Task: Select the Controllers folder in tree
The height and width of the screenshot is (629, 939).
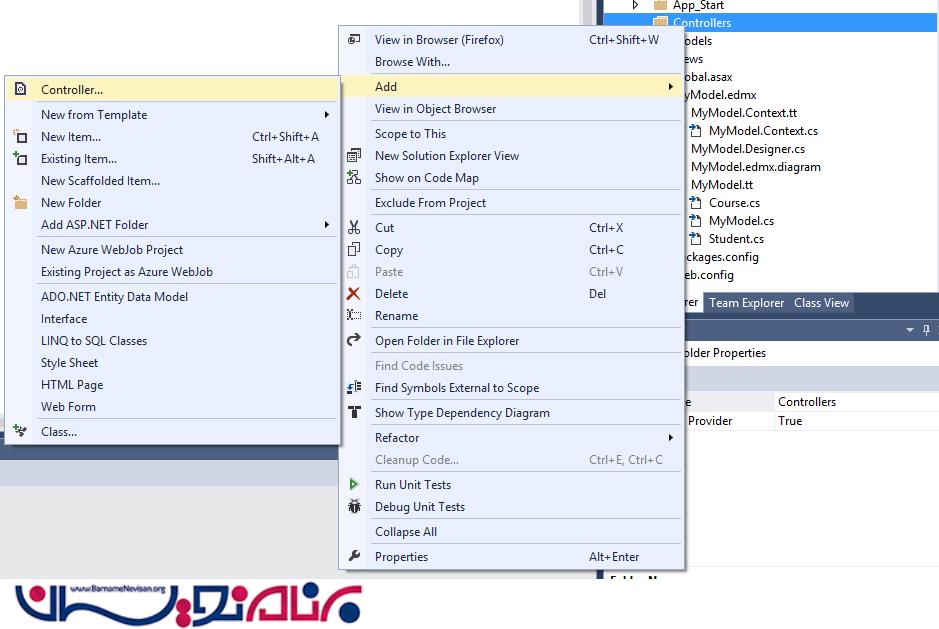Action: tap(701, 22)
